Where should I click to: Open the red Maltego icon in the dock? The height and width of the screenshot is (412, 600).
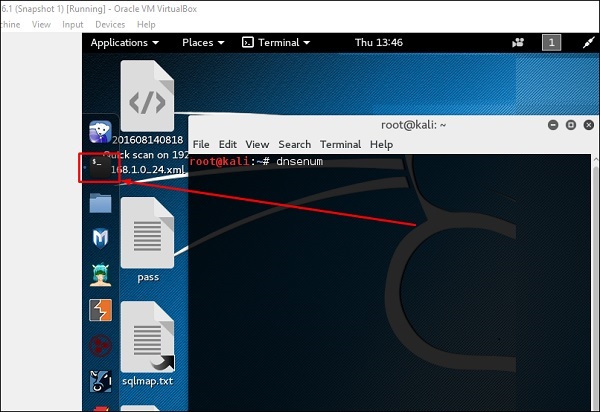[101, 346]
